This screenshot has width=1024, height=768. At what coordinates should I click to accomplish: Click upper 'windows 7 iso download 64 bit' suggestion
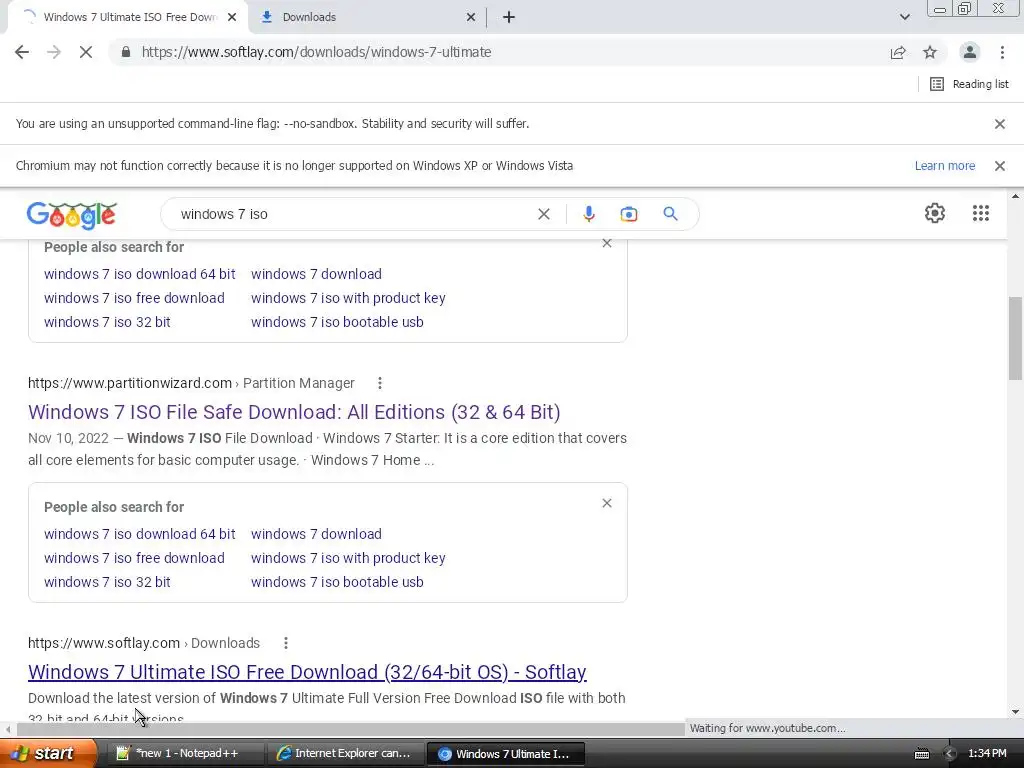(x=140, y=274)
